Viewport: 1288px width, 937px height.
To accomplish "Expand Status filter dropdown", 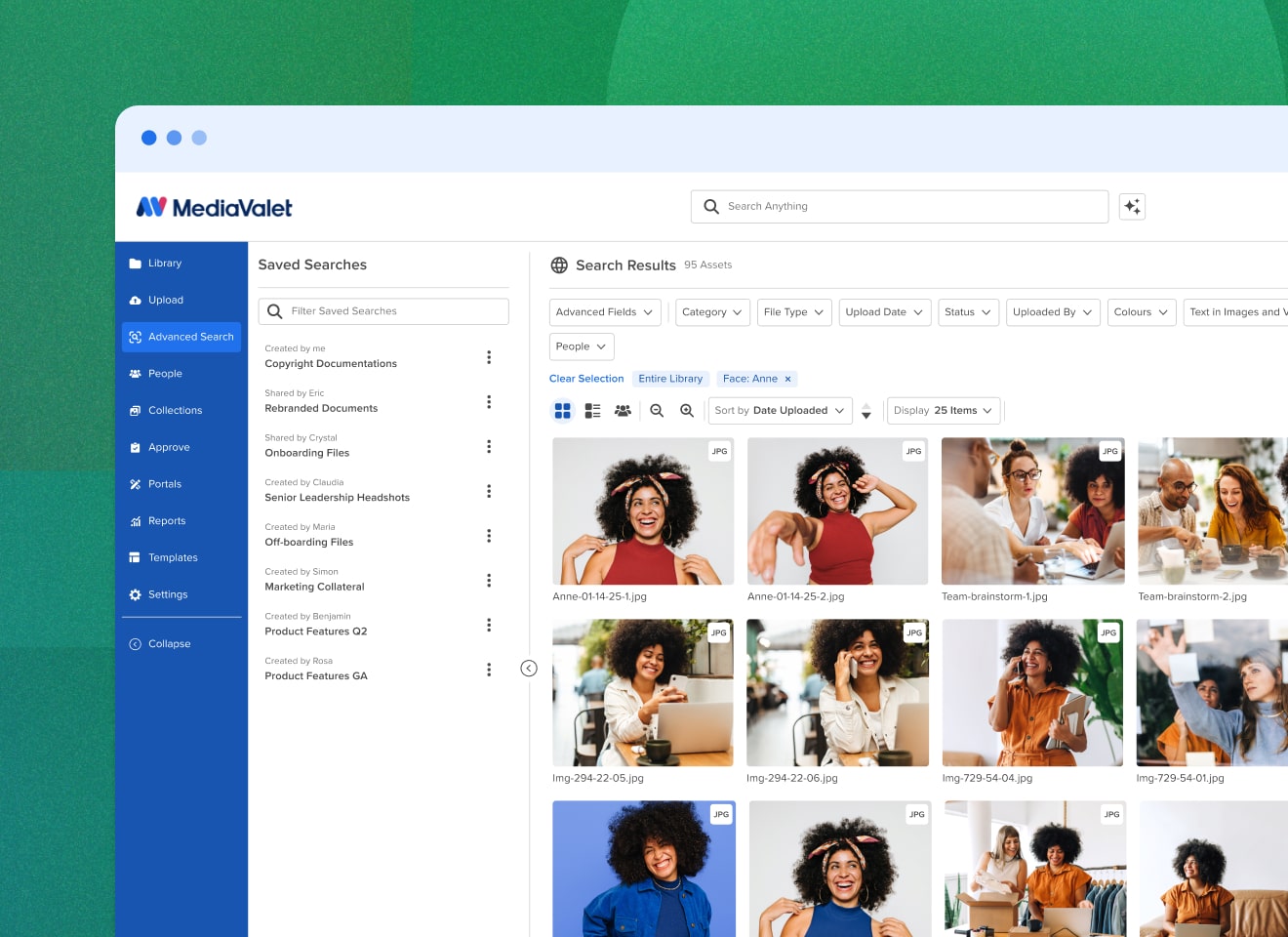I will (x=968, y=312).
